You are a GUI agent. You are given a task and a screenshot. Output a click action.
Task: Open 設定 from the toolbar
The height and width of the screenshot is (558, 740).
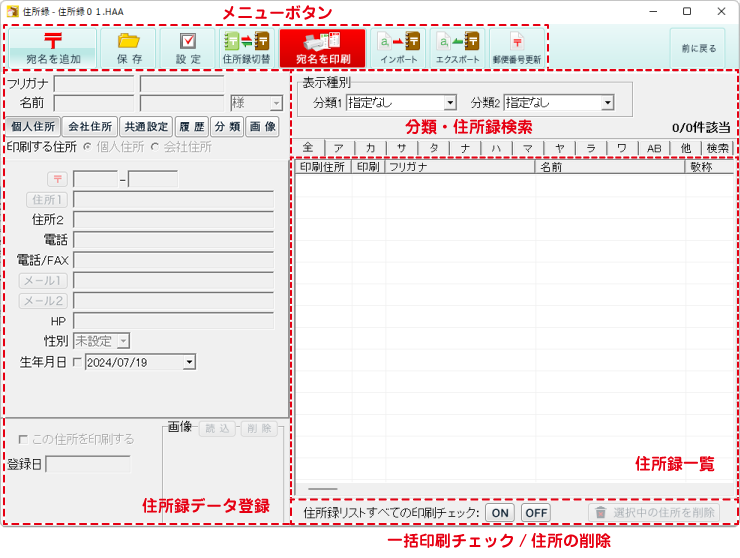point(188,41)
